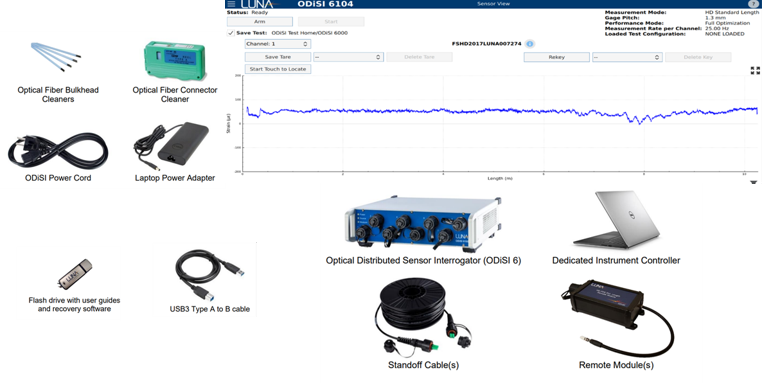Click the "1.3 mm" gage pitch value
762x383 pixels.
715,18
